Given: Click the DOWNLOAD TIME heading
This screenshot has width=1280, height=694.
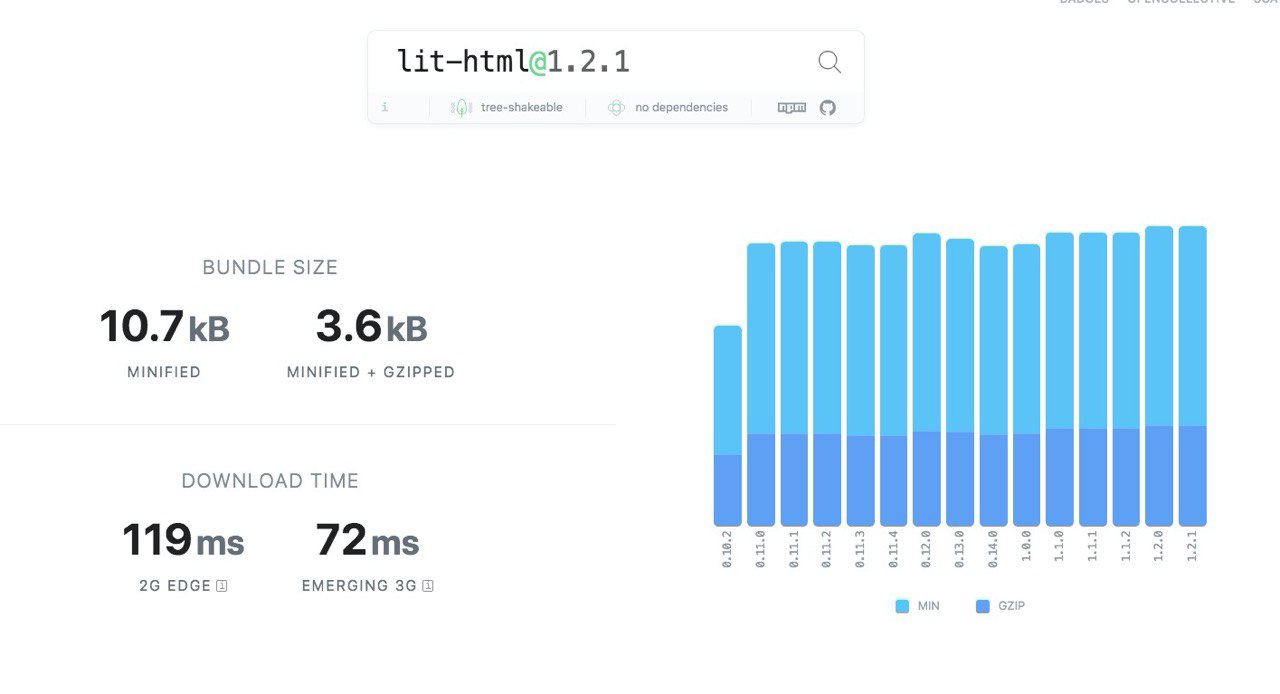Looking at the screenshot, I should tap(270, 481).
